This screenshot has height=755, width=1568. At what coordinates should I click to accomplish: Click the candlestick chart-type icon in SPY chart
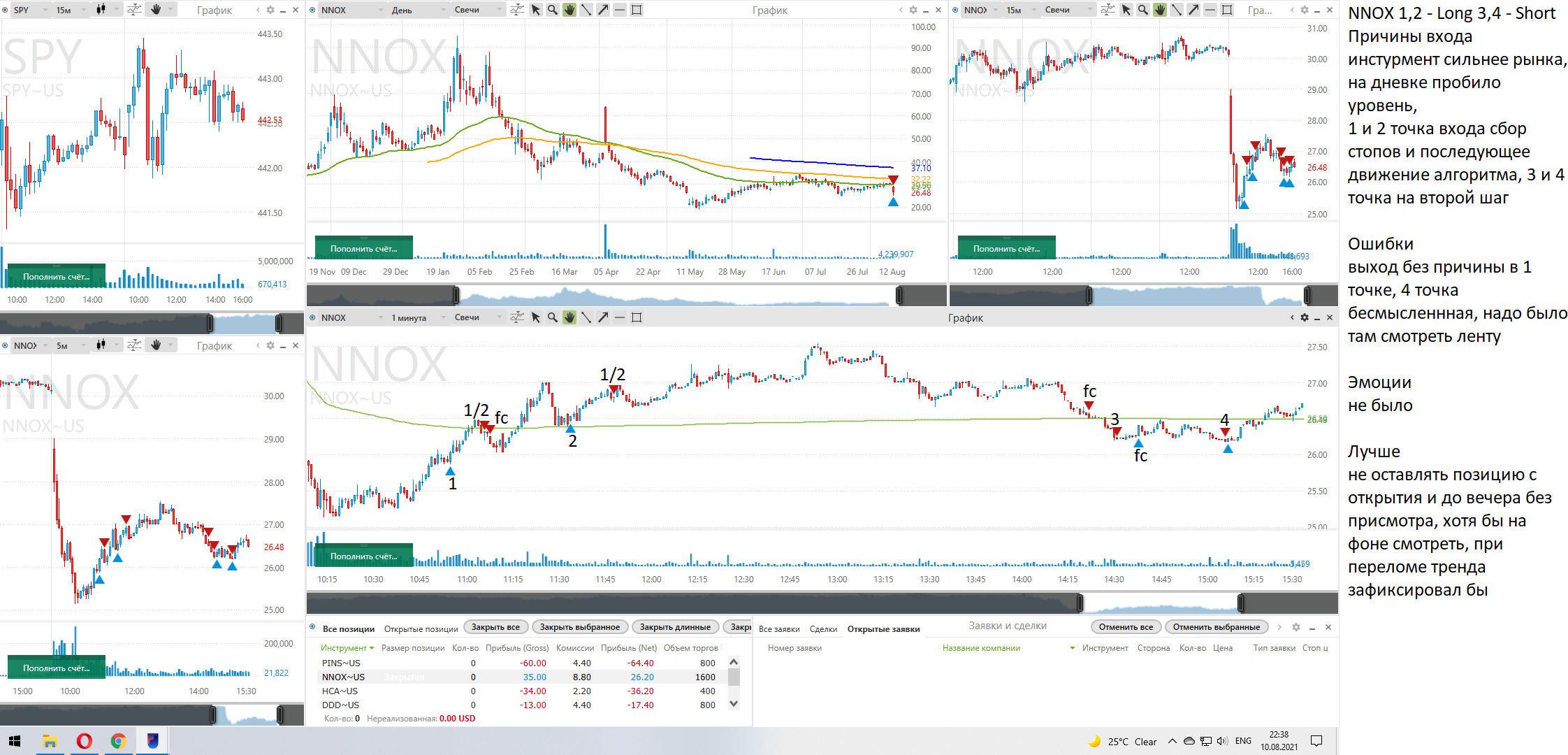tap(101, 10)
